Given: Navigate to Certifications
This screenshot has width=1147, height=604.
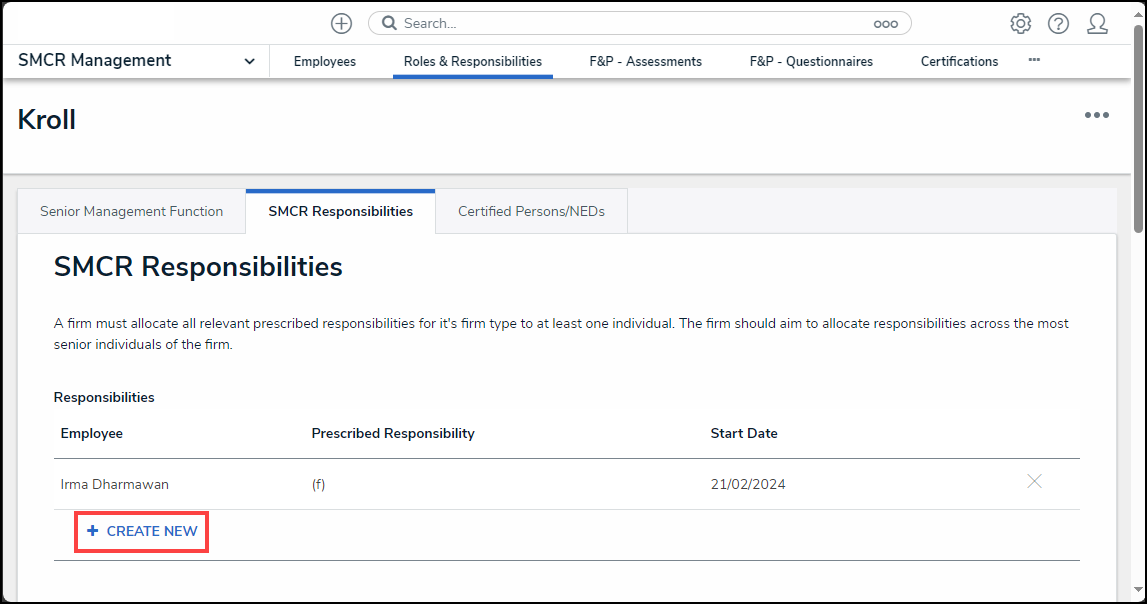Looking at the screenshot, I should 959,61.
